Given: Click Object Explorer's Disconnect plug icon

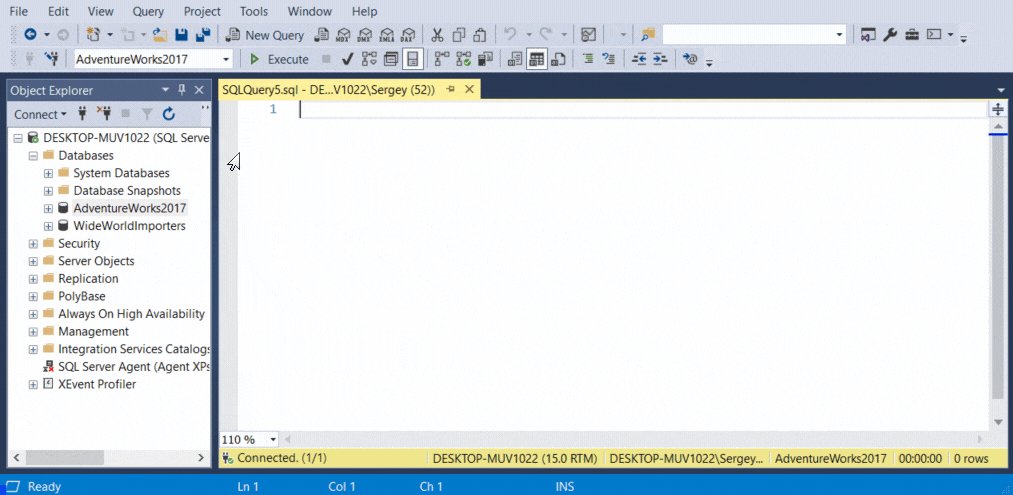Looking at the screenshot, I should [103, 114].
